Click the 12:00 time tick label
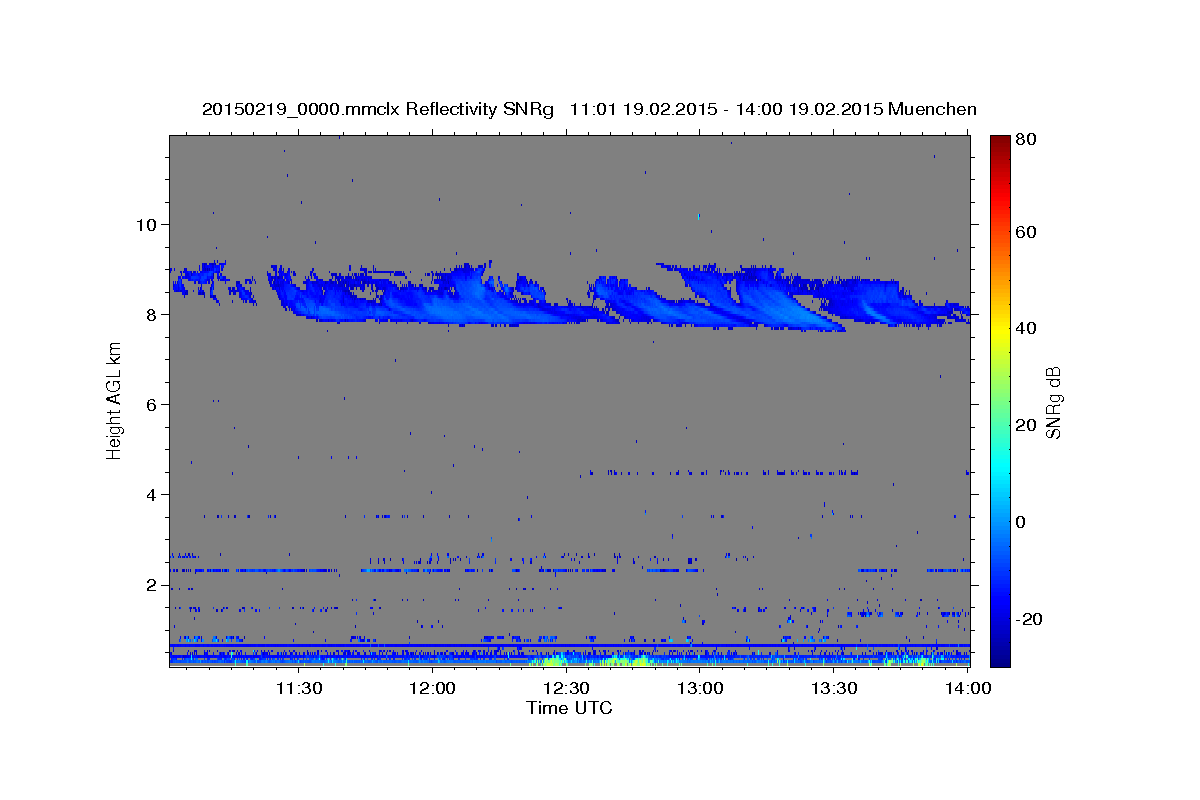Screen dimensions: 1200x800 tap(433, 688)
